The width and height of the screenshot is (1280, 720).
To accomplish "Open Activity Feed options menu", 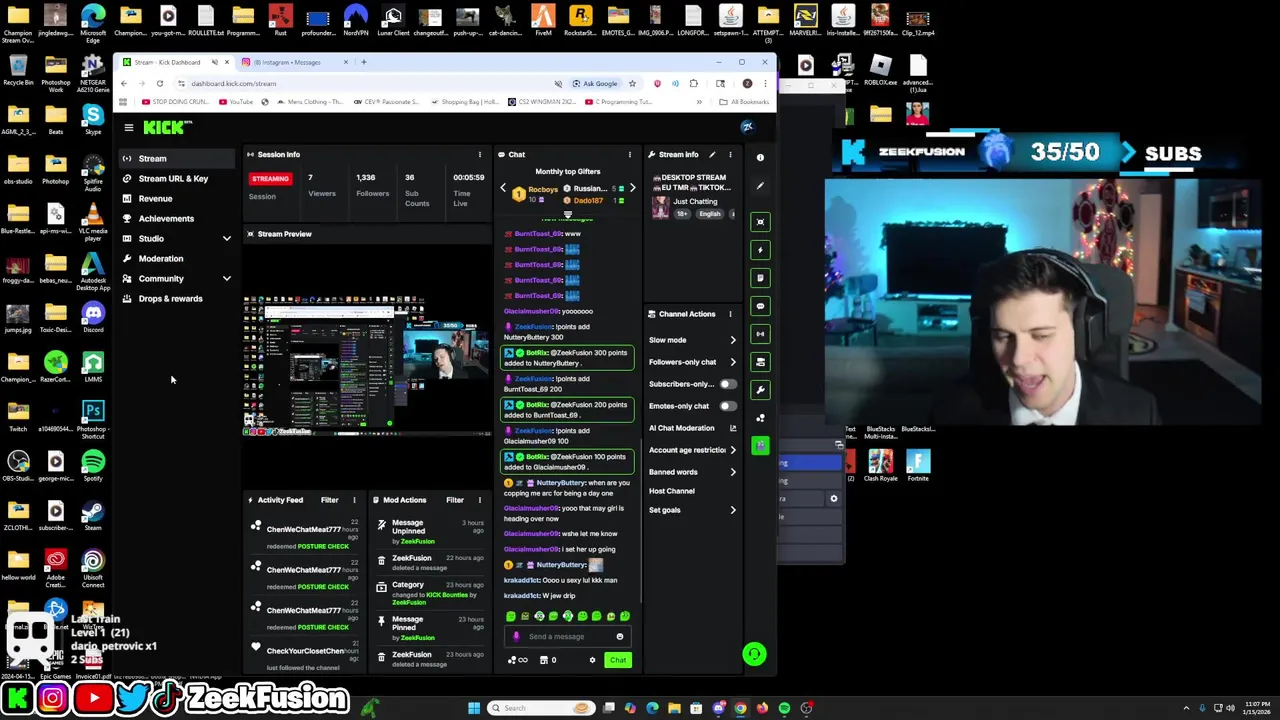I will [354, 500].
